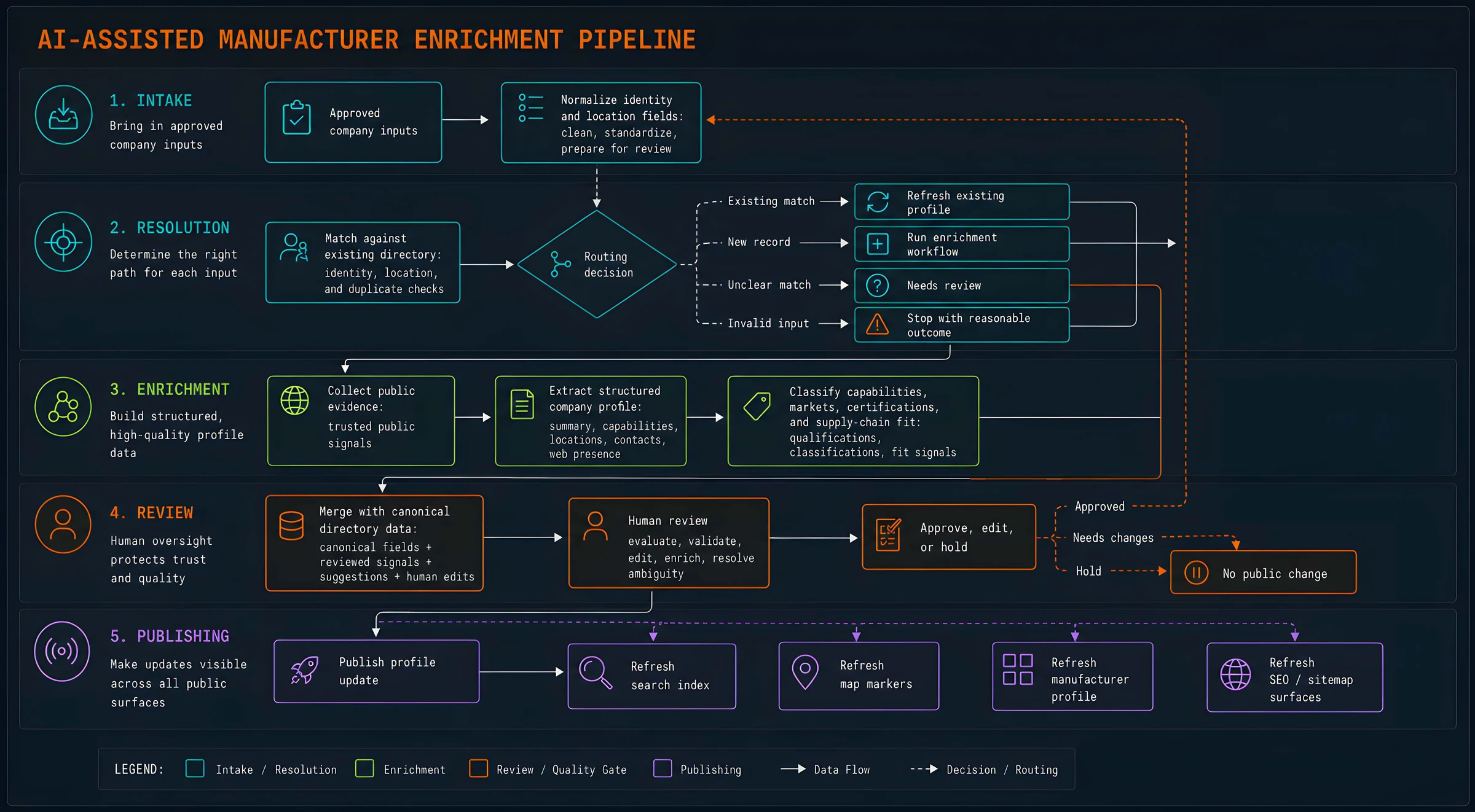Click the green Enrichment legend swatch
Screen dimensions: 1475x812
pyautogui.click(x=364, y=768)
